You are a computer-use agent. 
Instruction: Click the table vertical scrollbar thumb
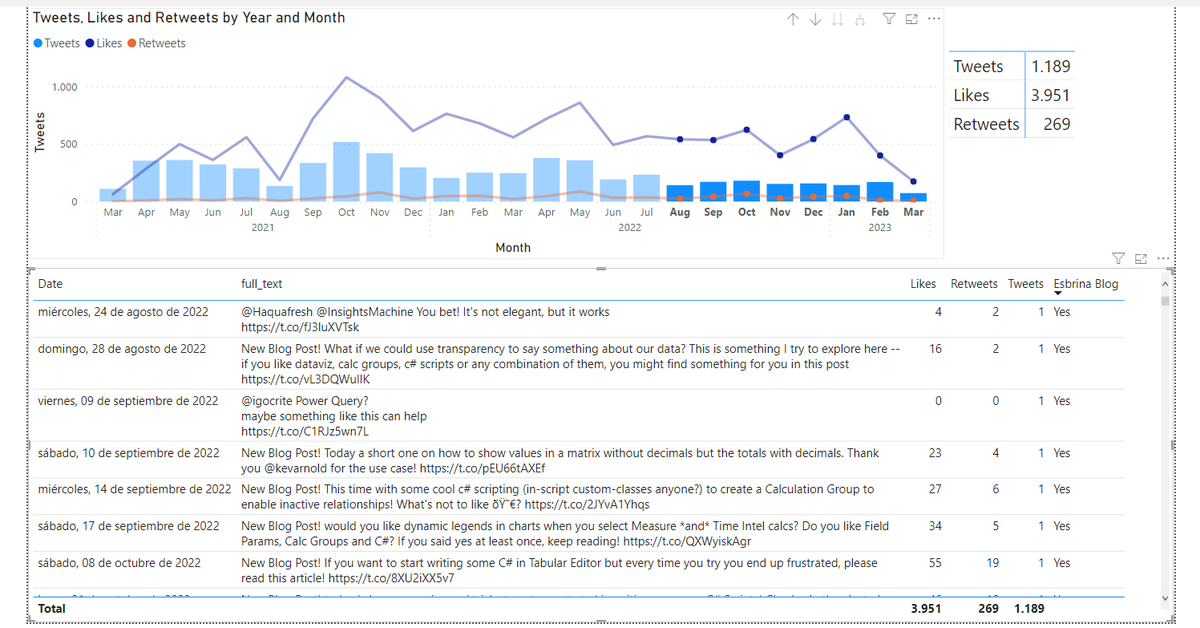(x=1164, y=301)
